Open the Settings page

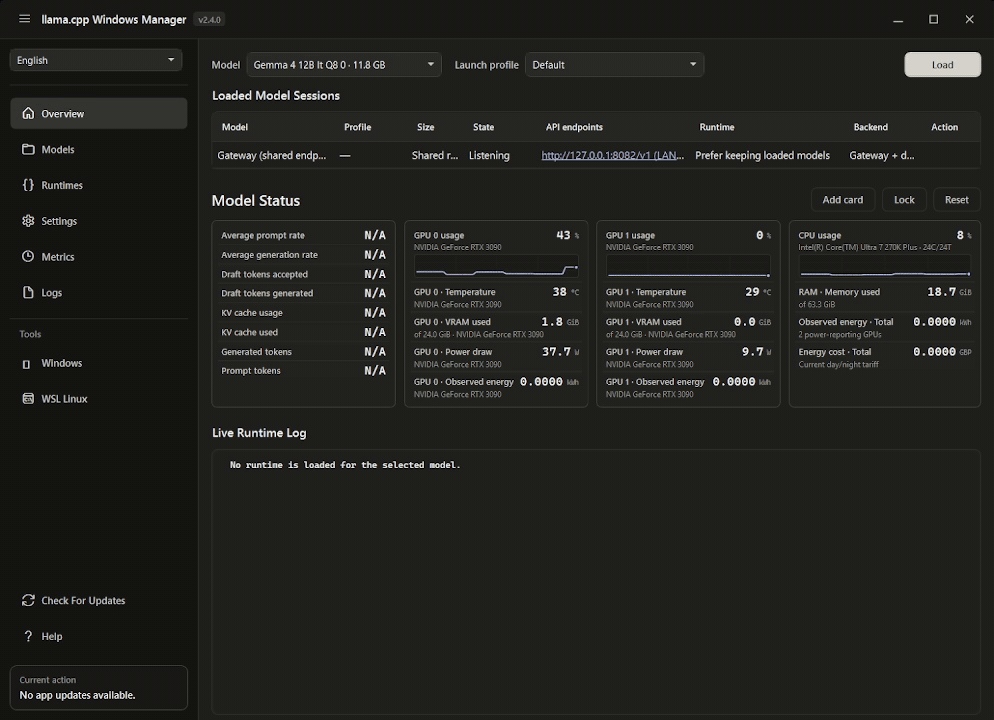point(99,221)
